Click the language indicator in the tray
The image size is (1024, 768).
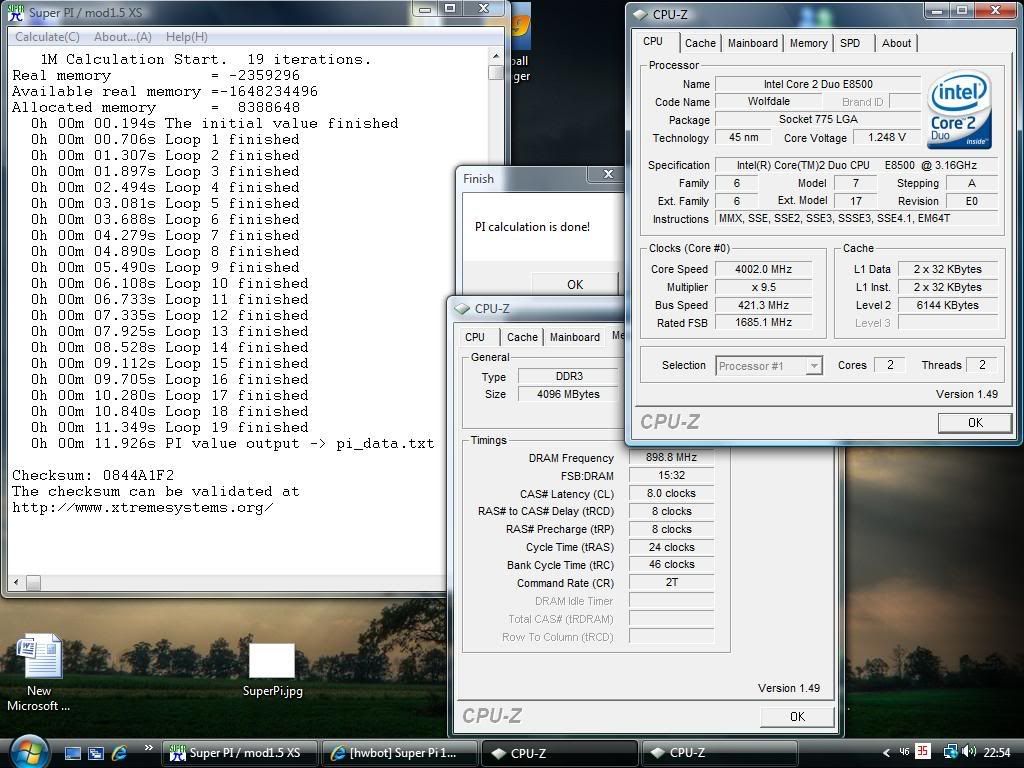[904, 752]
